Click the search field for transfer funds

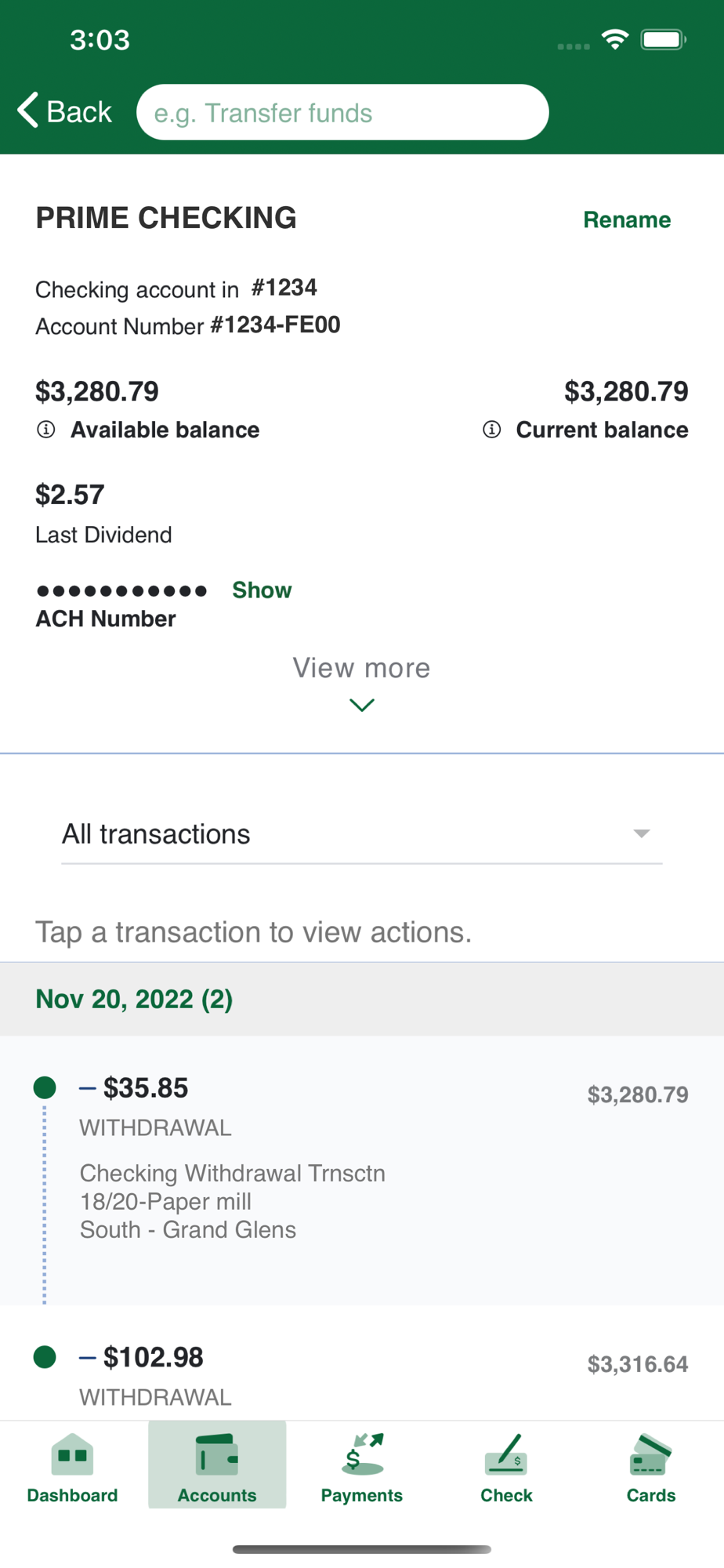(x=342, y=113)
